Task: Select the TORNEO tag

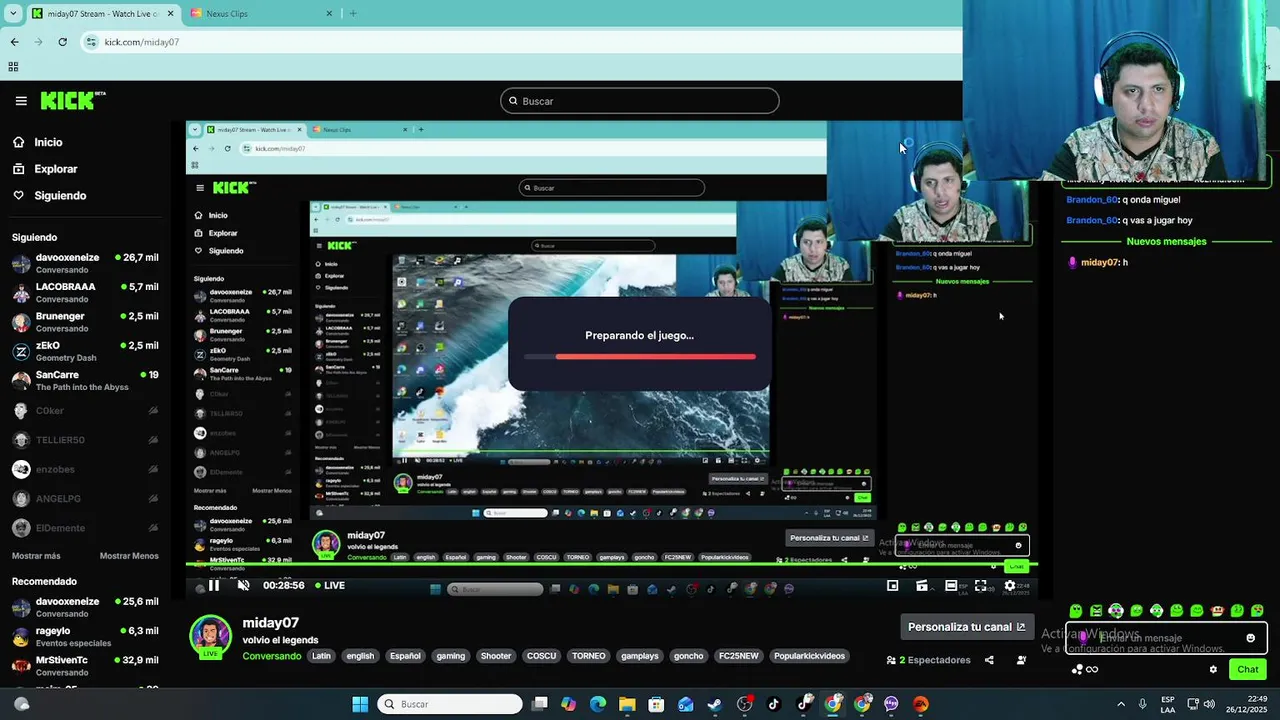Action: 588,656
